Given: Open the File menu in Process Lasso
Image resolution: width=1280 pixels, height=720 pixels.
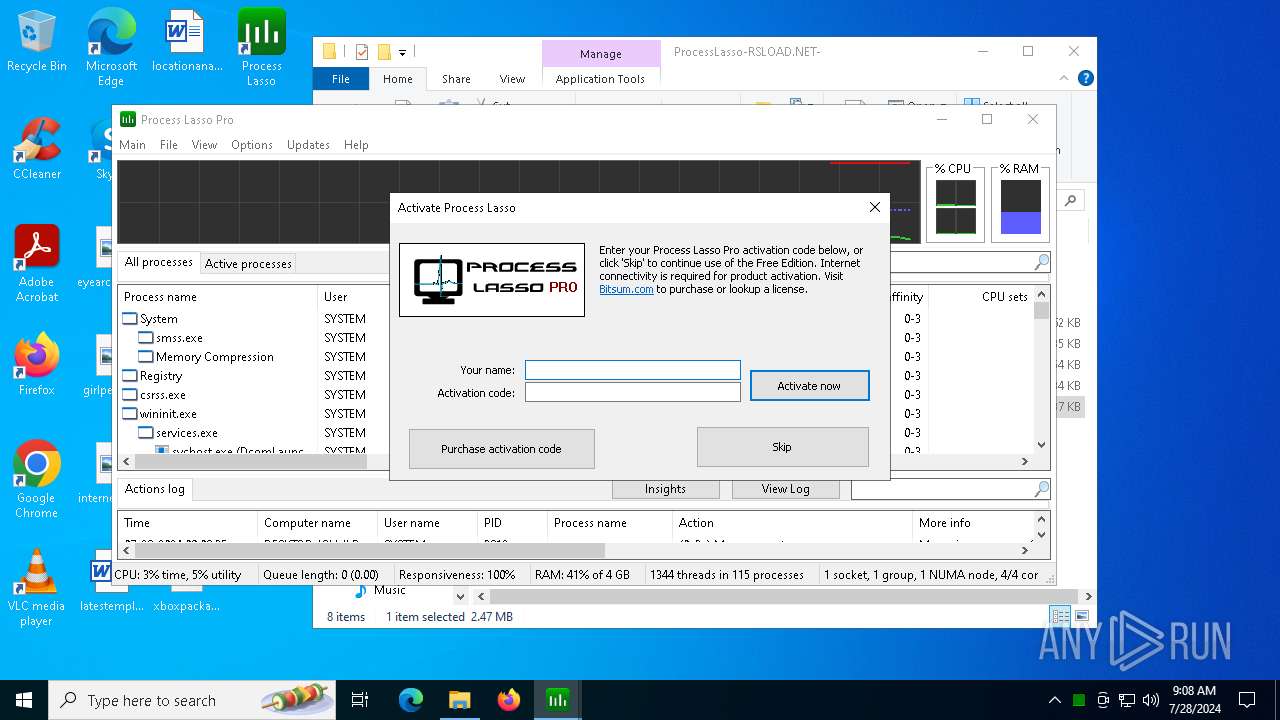Looking at the screenshot, I should 169,145.
